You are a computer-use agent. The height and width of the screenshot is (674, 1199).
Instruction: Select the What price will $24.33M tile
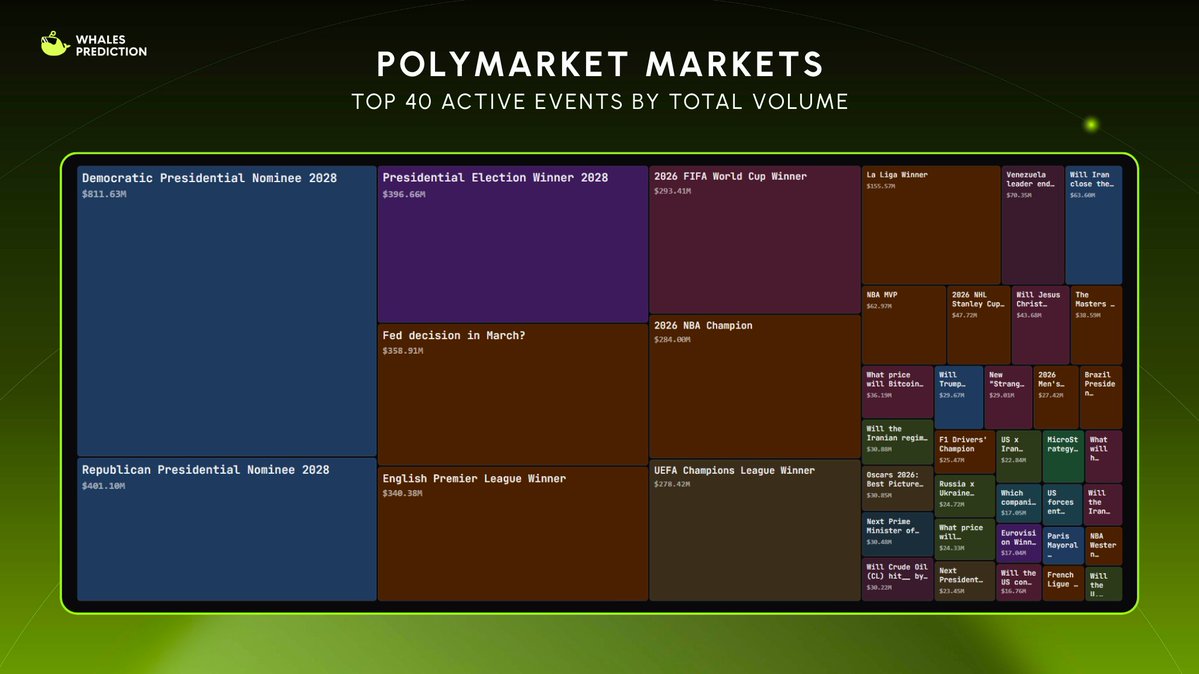coord(965,539)
